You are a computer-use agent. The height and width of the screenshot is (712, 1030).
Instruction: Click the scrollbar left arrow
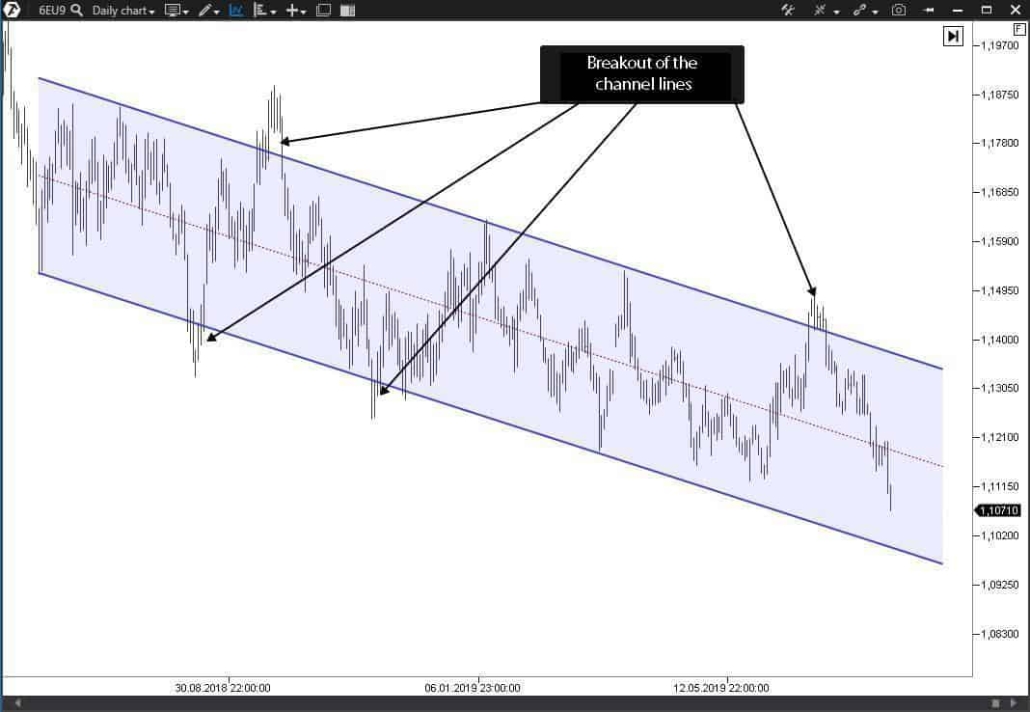(16, 704)
